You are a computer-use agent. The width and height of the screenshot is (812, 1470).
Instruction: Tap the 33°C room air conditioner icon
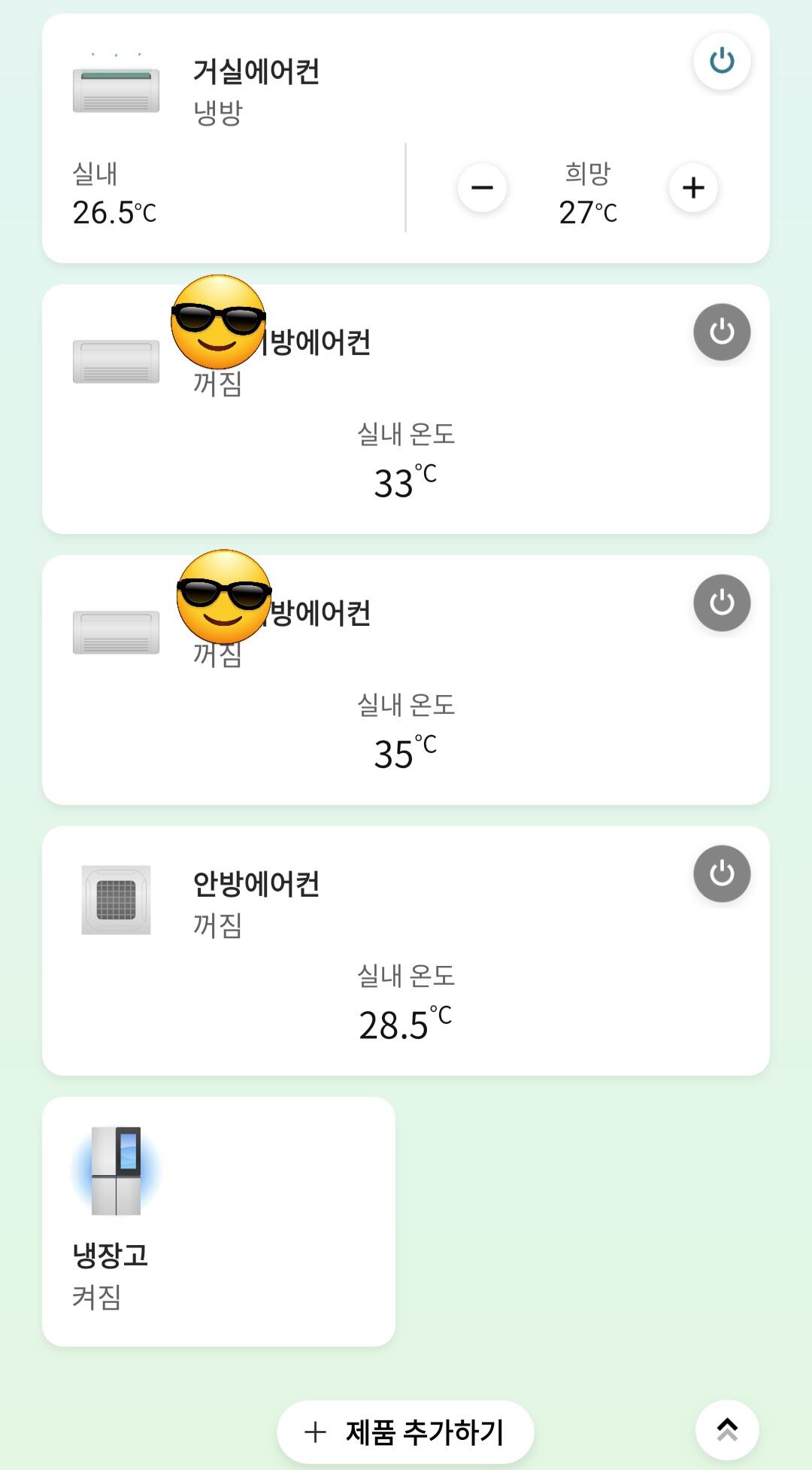click(116, 361)
